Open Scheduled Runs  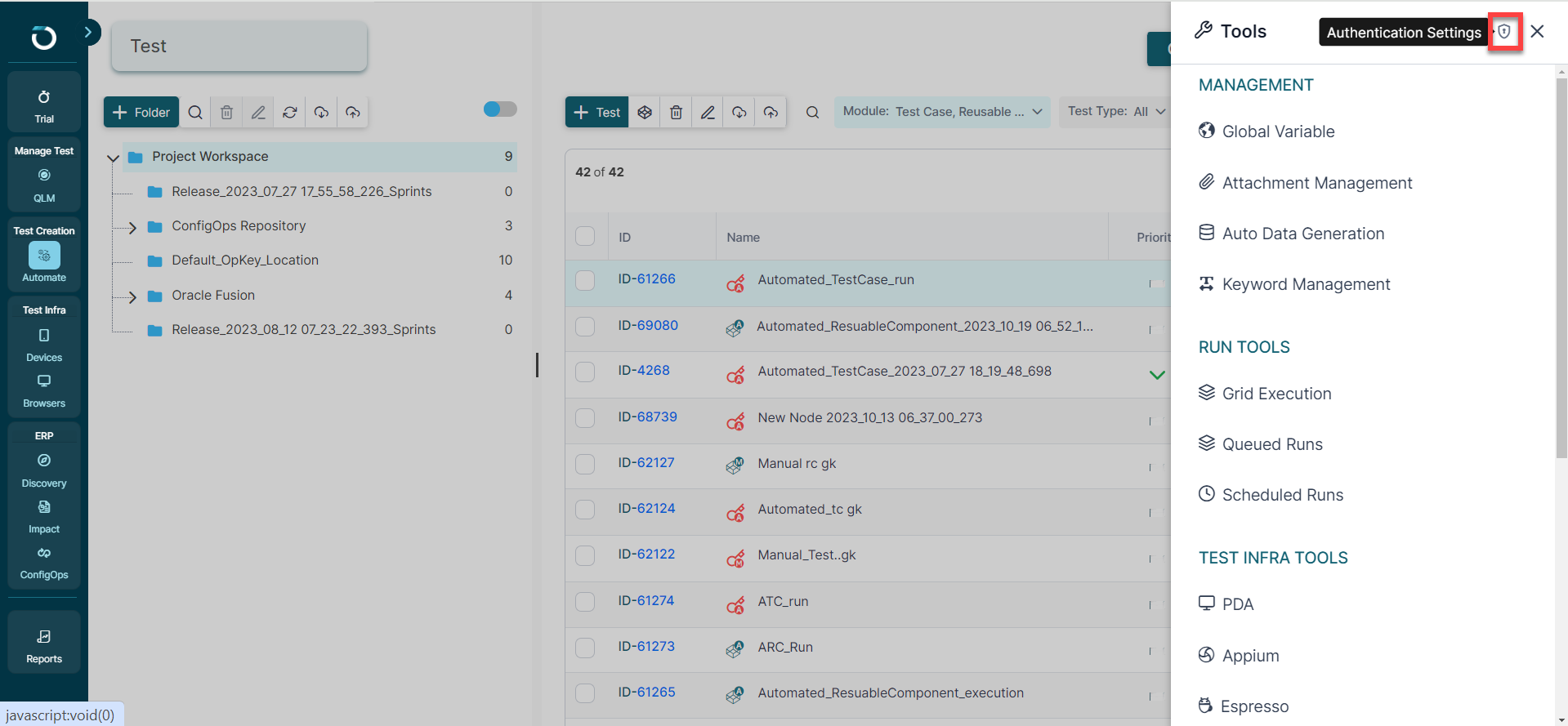[1271, 495]
